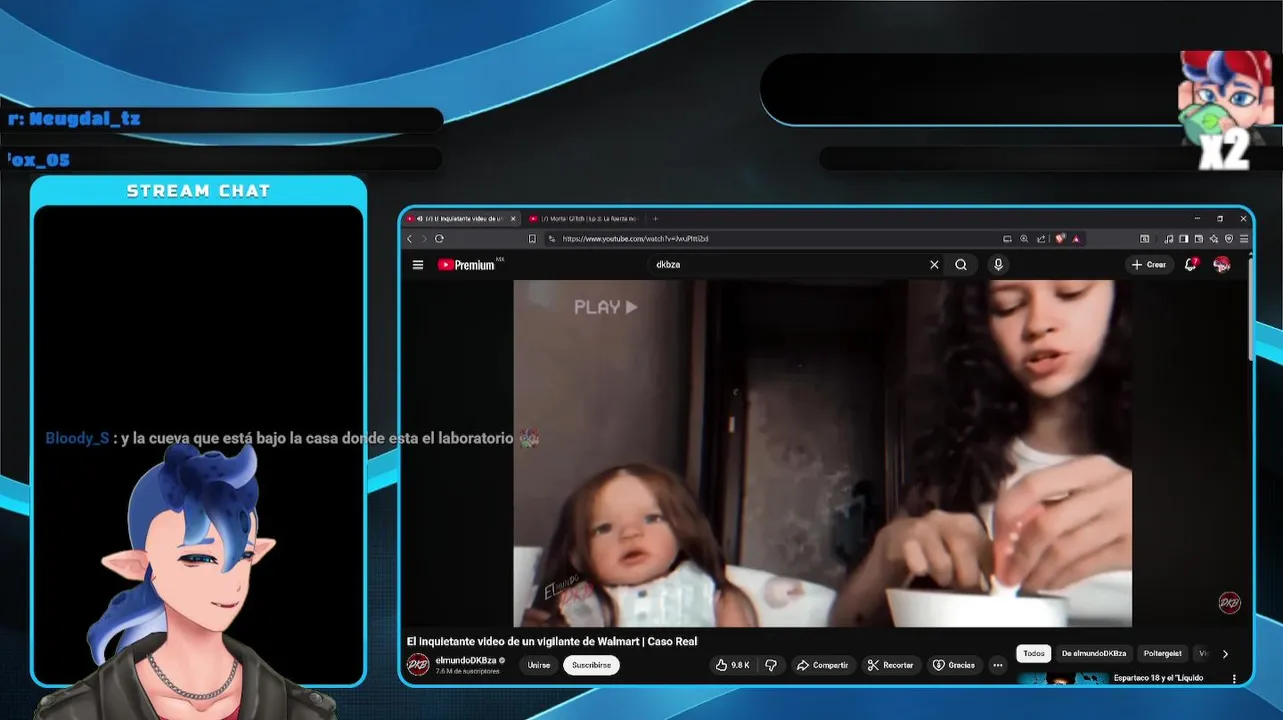This screenshot has height=720, width=1283.
Task: Open the elmundoDKBza channel avatar
Action: pos(418,665)
